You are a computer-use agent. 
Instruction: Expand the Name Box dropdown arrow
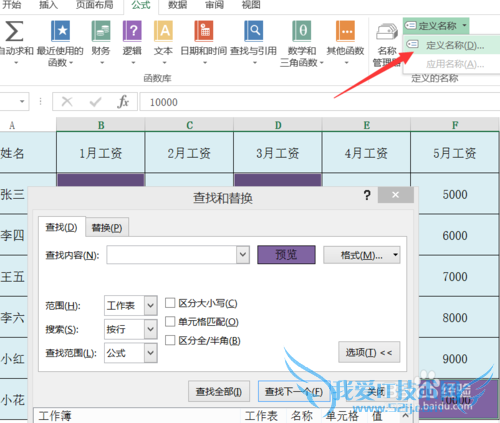tap(22, 101)
